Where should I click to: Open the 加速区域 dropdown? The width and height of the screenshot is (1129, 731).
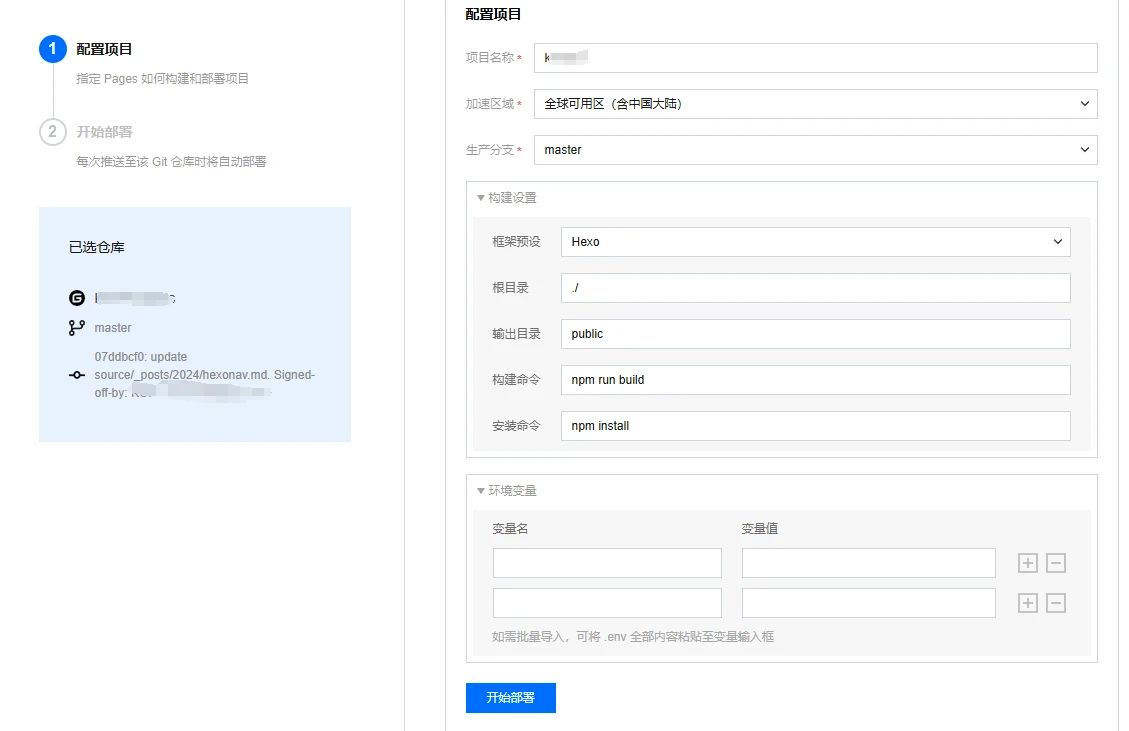815,104
